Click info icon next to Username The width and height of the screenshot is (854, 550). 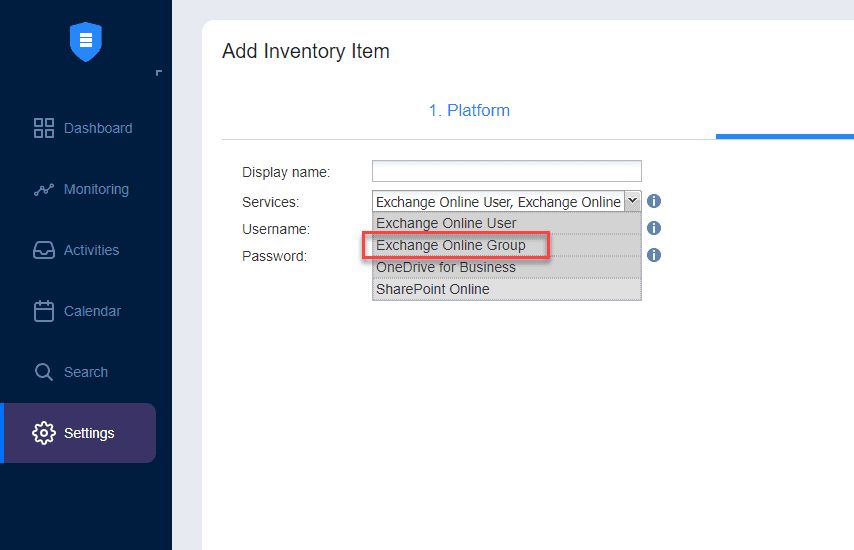[654, 228]
